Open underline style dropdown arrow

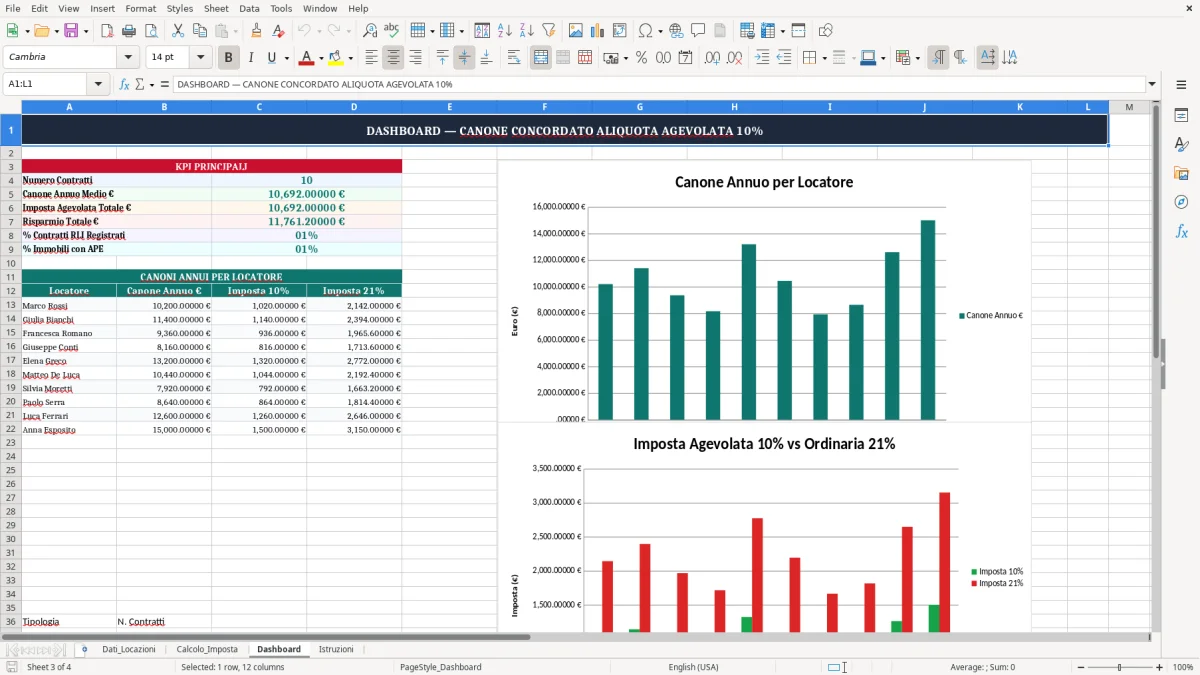point(286,58)
